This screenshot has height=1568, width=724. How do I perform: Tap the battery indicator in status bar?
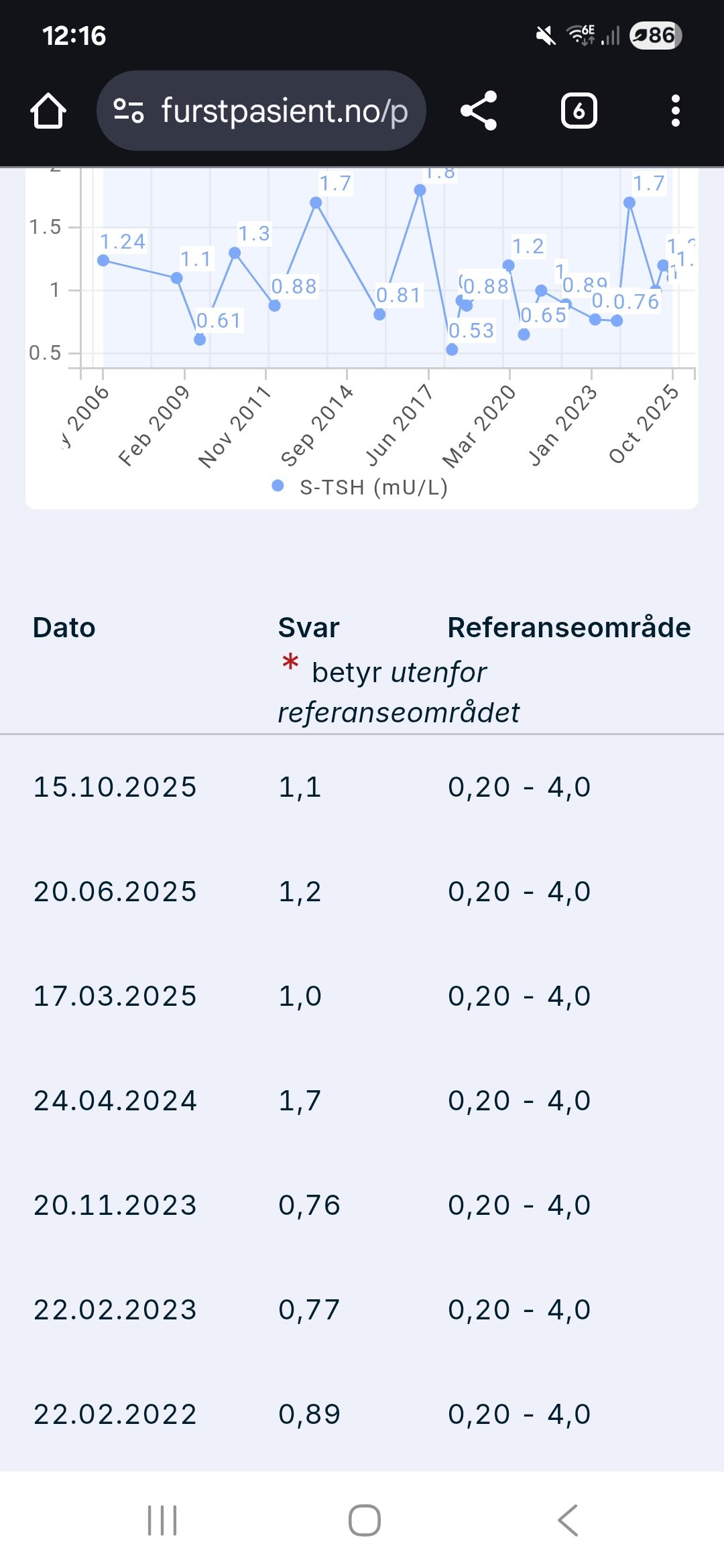(655, 35)
